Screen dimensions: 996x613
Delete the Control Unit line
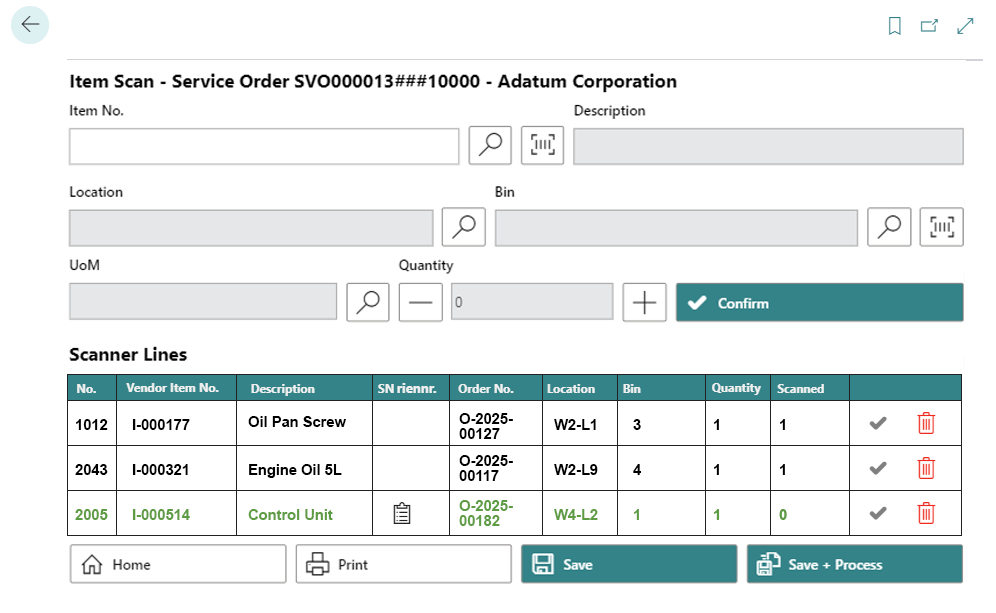point(926,513)
